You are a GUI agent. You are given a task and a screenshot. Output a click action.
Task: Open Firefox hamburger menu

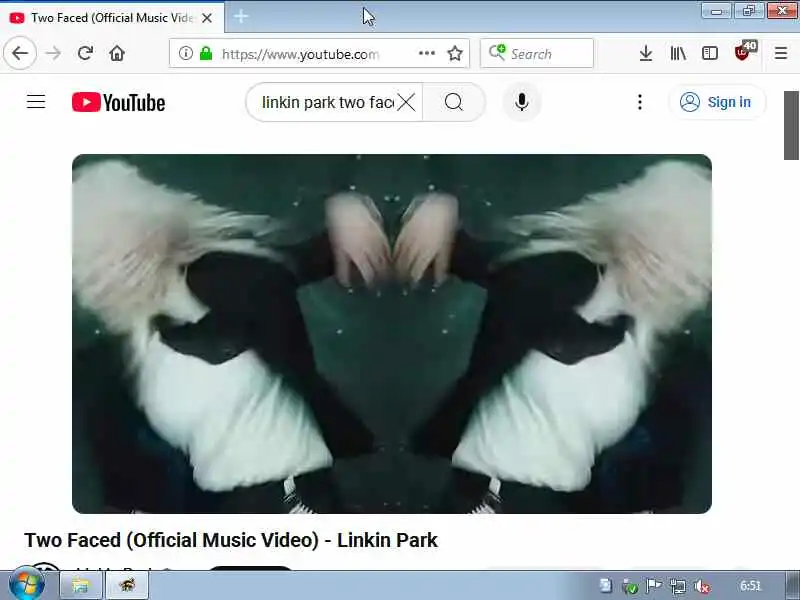[781, 53]
